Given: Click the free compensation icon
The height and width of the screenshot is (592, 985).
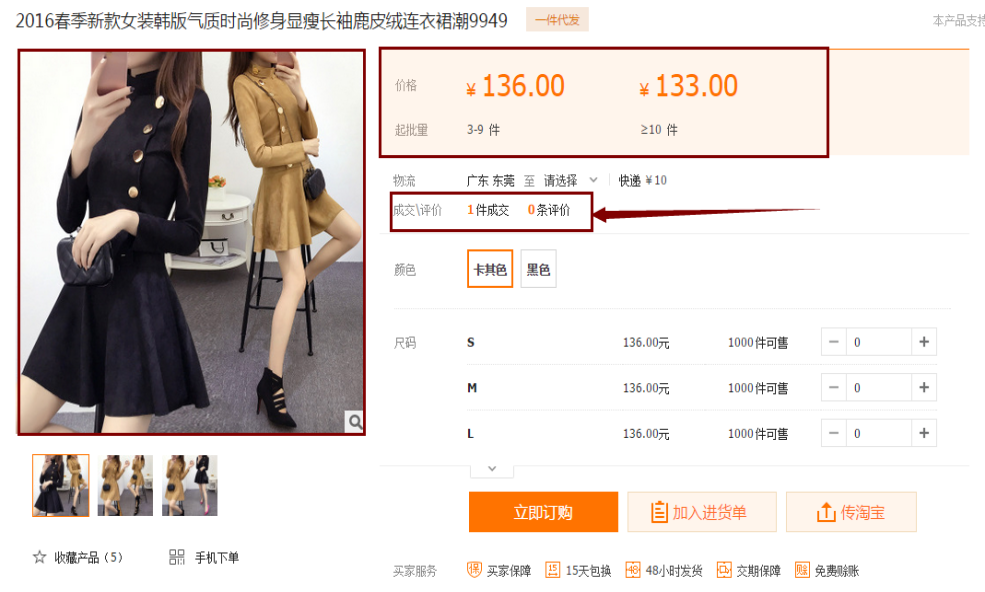Looking at the screenshot, I should (x=802, y=570).
